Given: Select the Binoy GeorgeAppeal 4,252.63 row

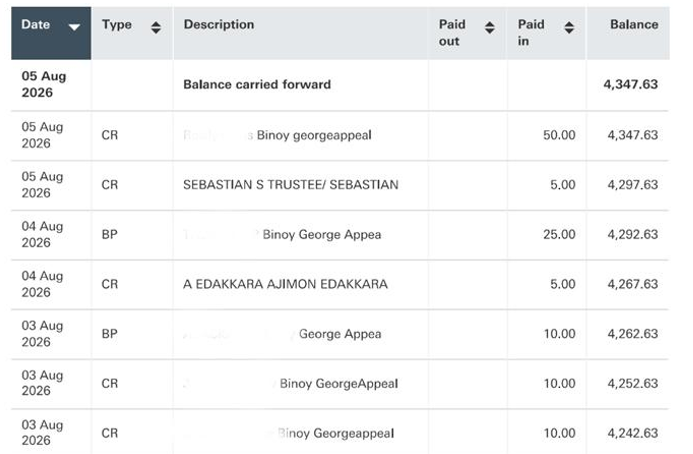Looking at the screenshot, I should pyautogui.click(x=340, y=384).
